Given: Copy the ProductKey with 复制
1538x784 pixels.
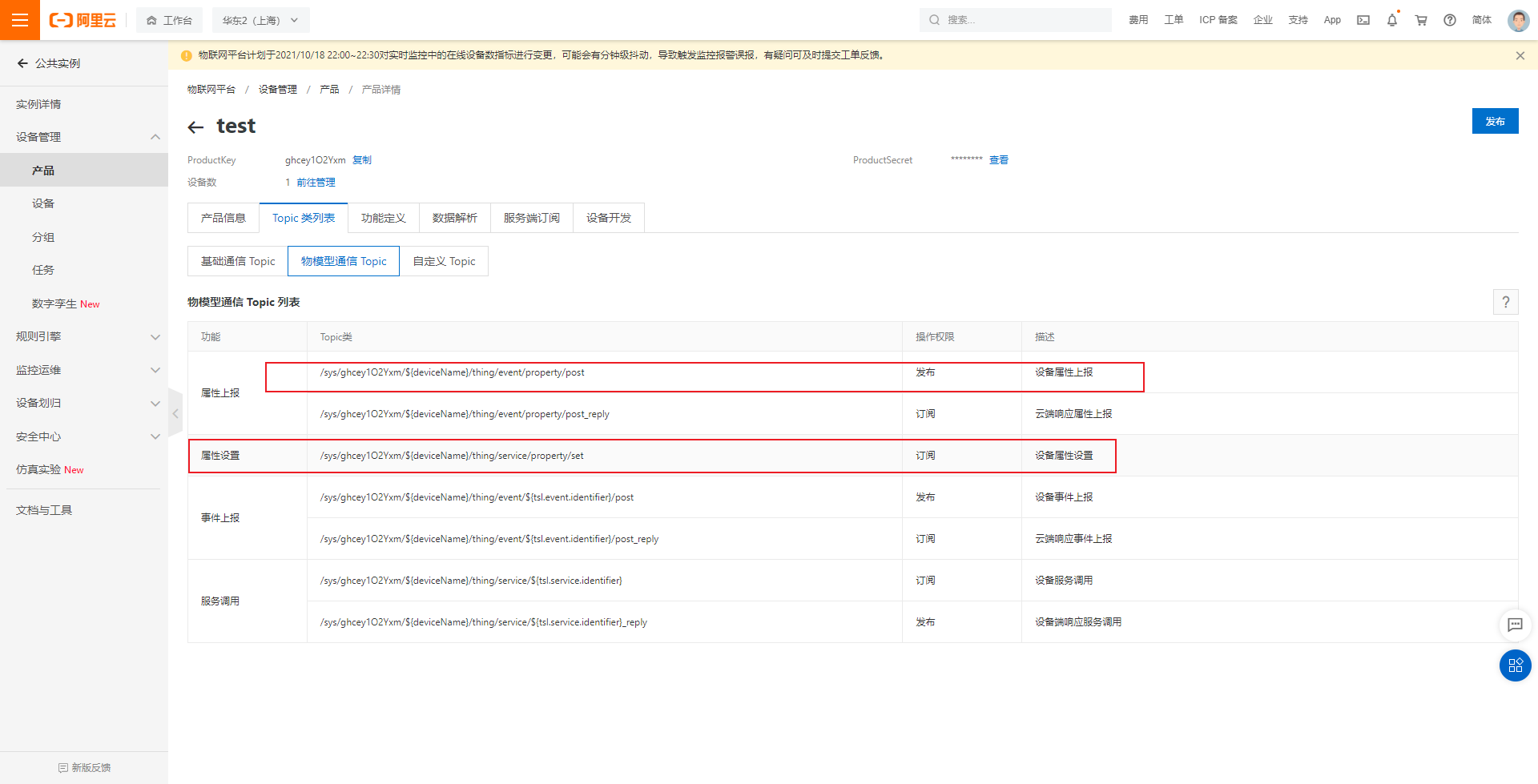Looking at the screenshot, I should (362, 160).
